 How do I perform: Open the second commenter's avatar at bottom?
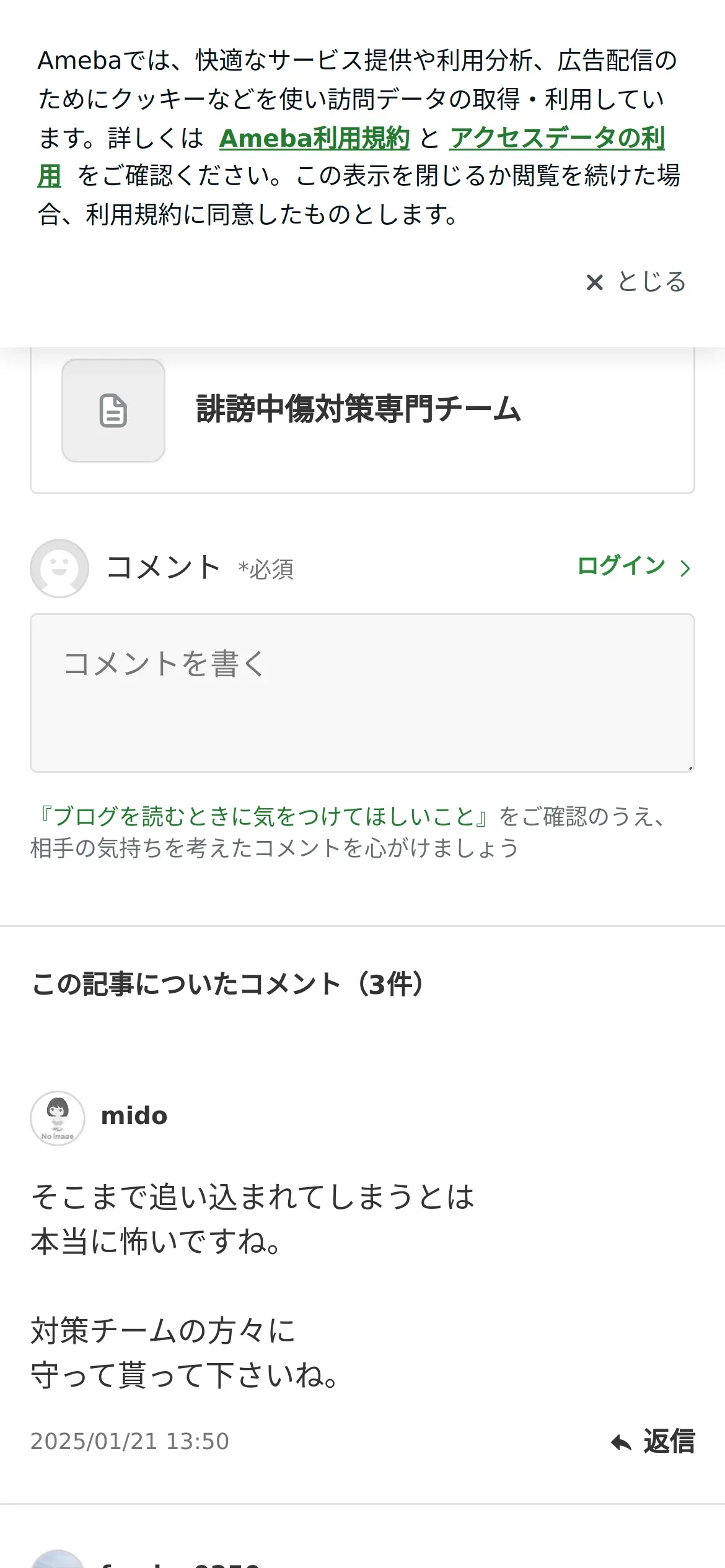pos(58,1559)
